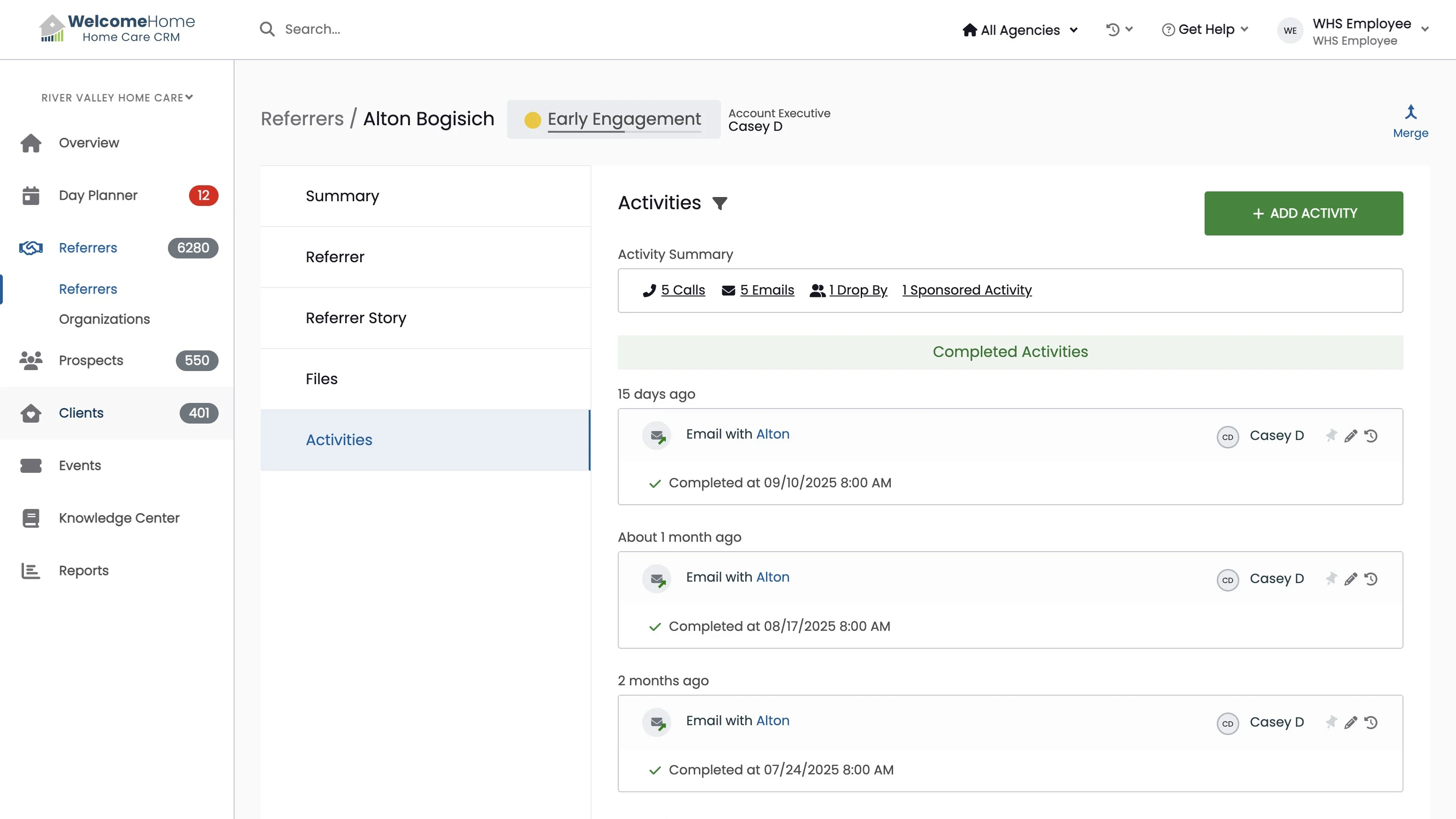The width and height of the screenshot is (1456, 819).
Task: Pin the 09/10/2025 email activity
Action: [x=1331, y=436]
